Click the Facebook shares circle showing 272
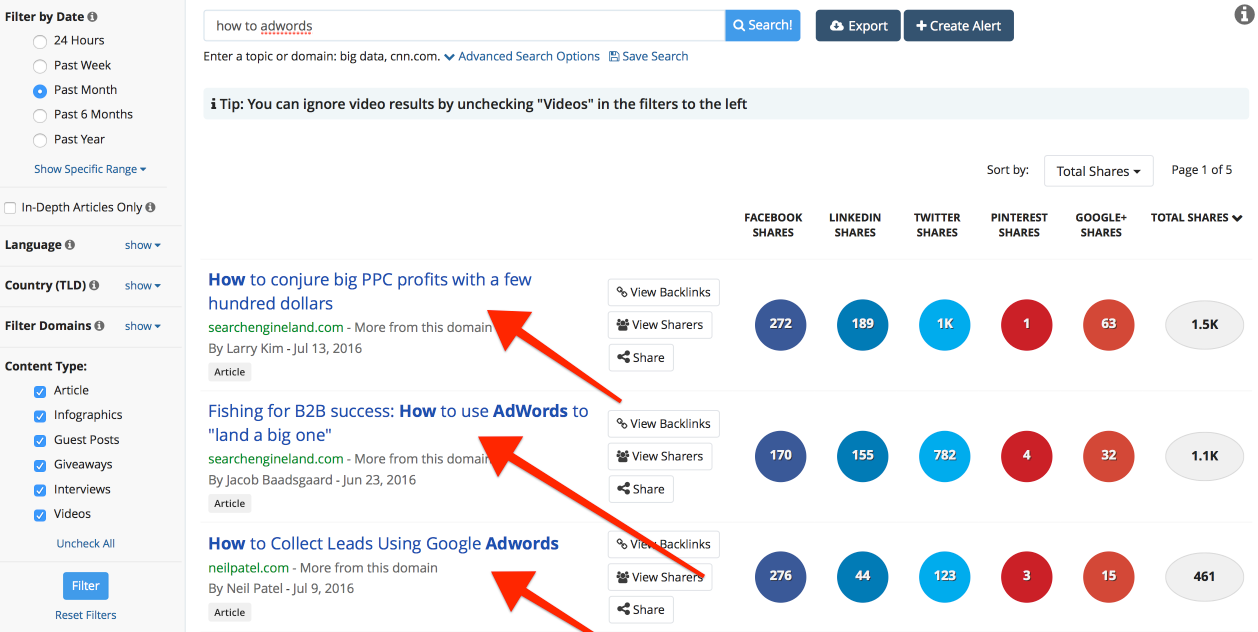The width and height of the screenshot is (1258, 632). click(780, 324)
